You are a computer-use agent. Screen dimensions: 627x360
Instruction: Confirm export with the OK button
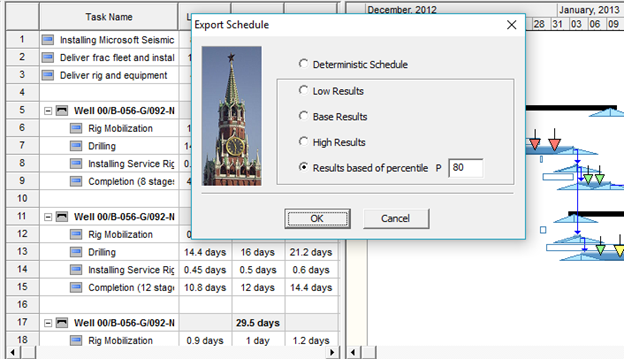coord(317,218)
